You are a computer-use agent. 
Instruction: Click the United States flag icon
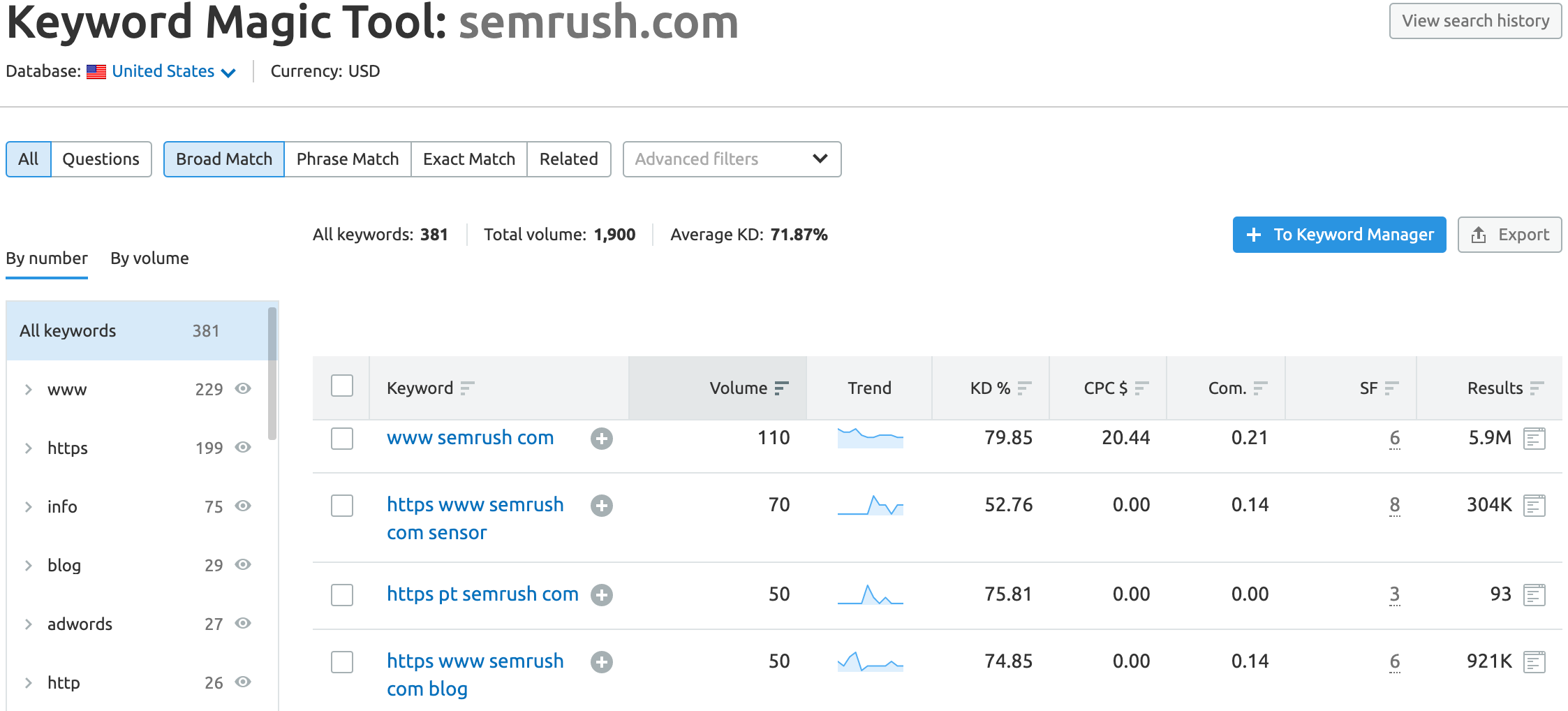click(x=96, y=72)
